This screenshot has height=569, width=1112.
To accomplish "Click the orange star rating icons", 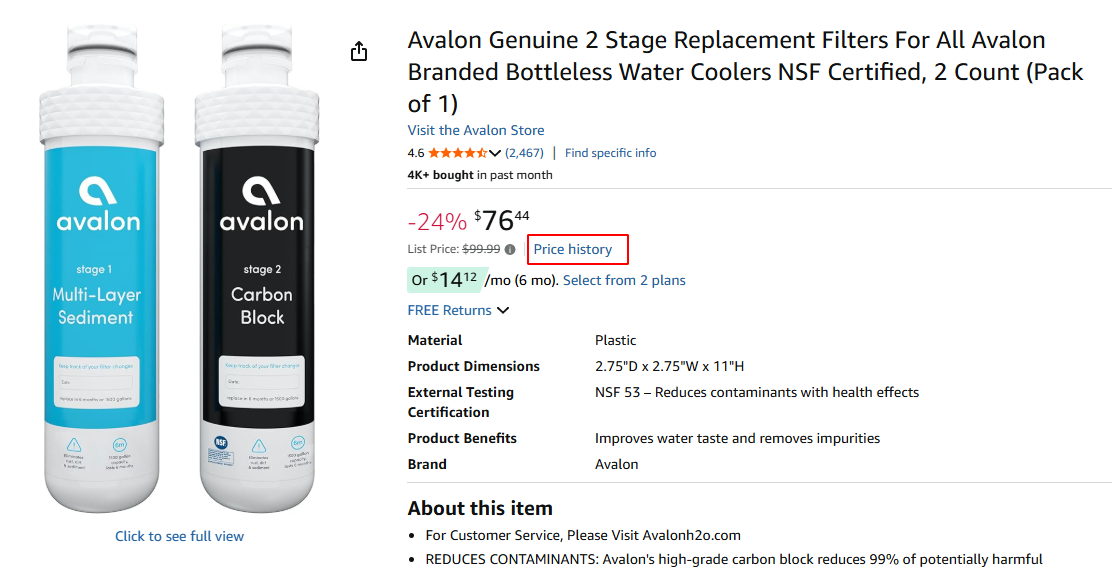I will (458, 153).
